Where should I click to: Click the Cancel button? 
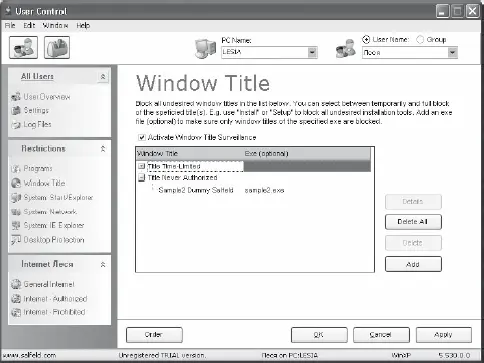coord(381,335)
